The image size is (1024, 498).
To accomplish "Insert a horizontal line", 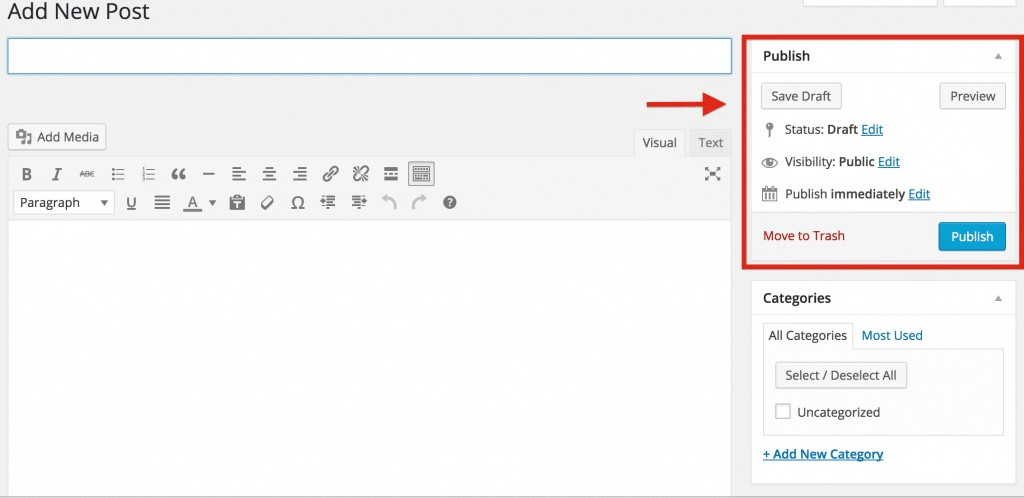I will pos(209,174).
